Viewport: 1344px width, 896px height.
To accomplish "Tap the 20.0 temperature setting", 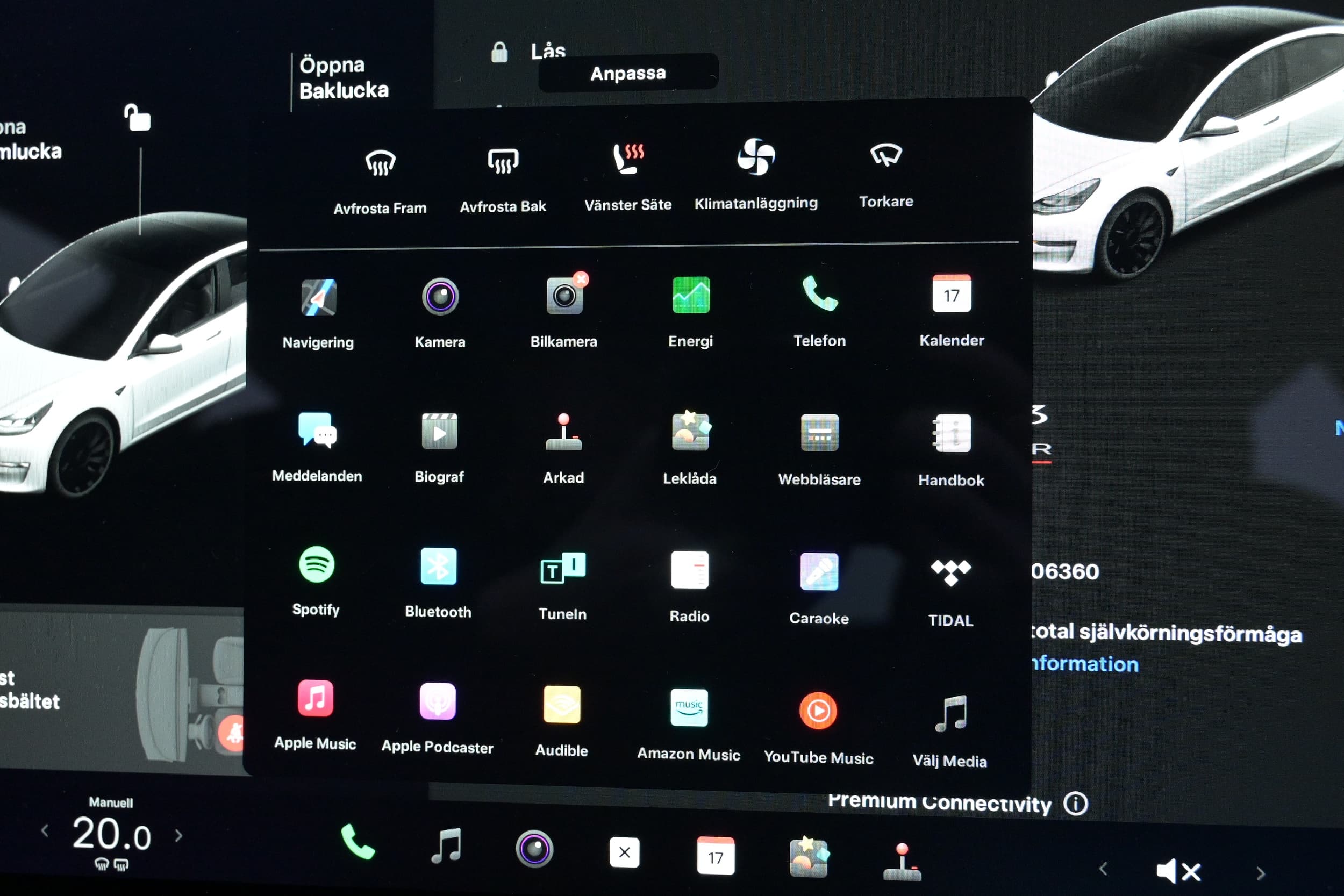I will pyautogui.click(x=111, y=834).
